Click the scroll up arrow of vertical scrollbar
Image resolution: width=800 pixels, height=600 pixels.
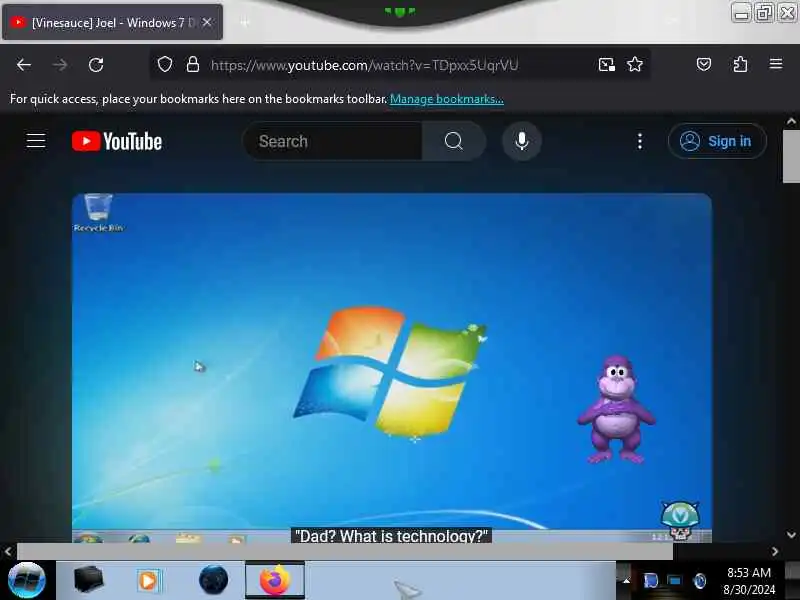[x=791, y=121]
